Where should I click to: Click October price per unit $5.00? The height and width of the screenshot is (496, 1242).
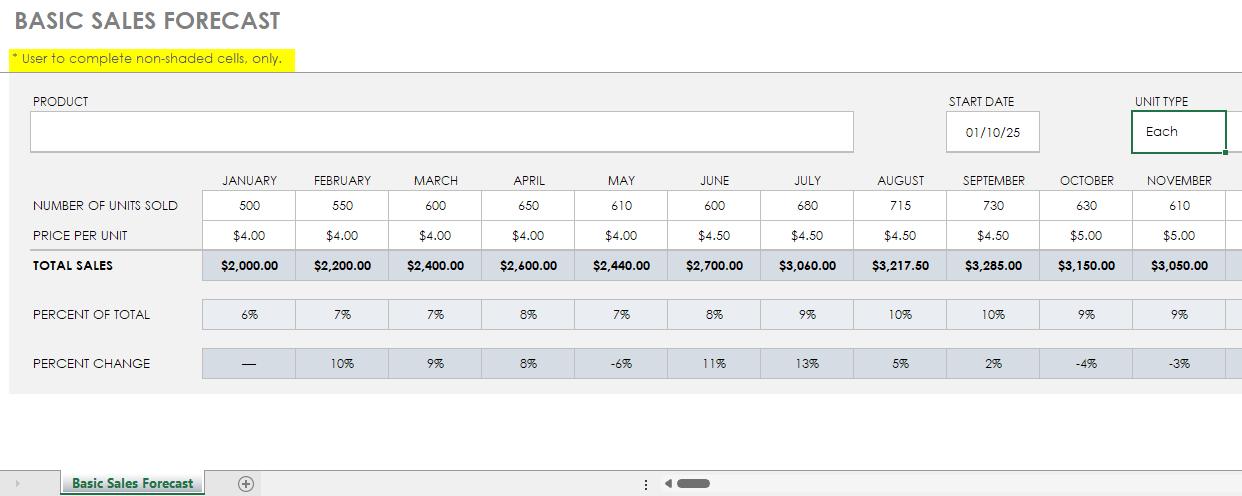tap(1086, 236)
